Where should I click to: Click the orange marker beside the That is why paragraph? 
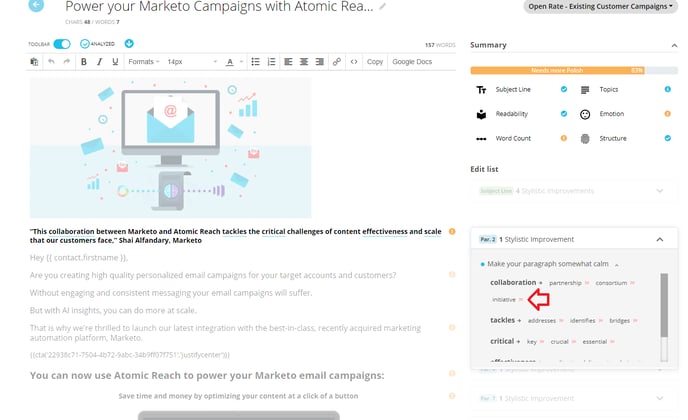(x=452, y=327)
